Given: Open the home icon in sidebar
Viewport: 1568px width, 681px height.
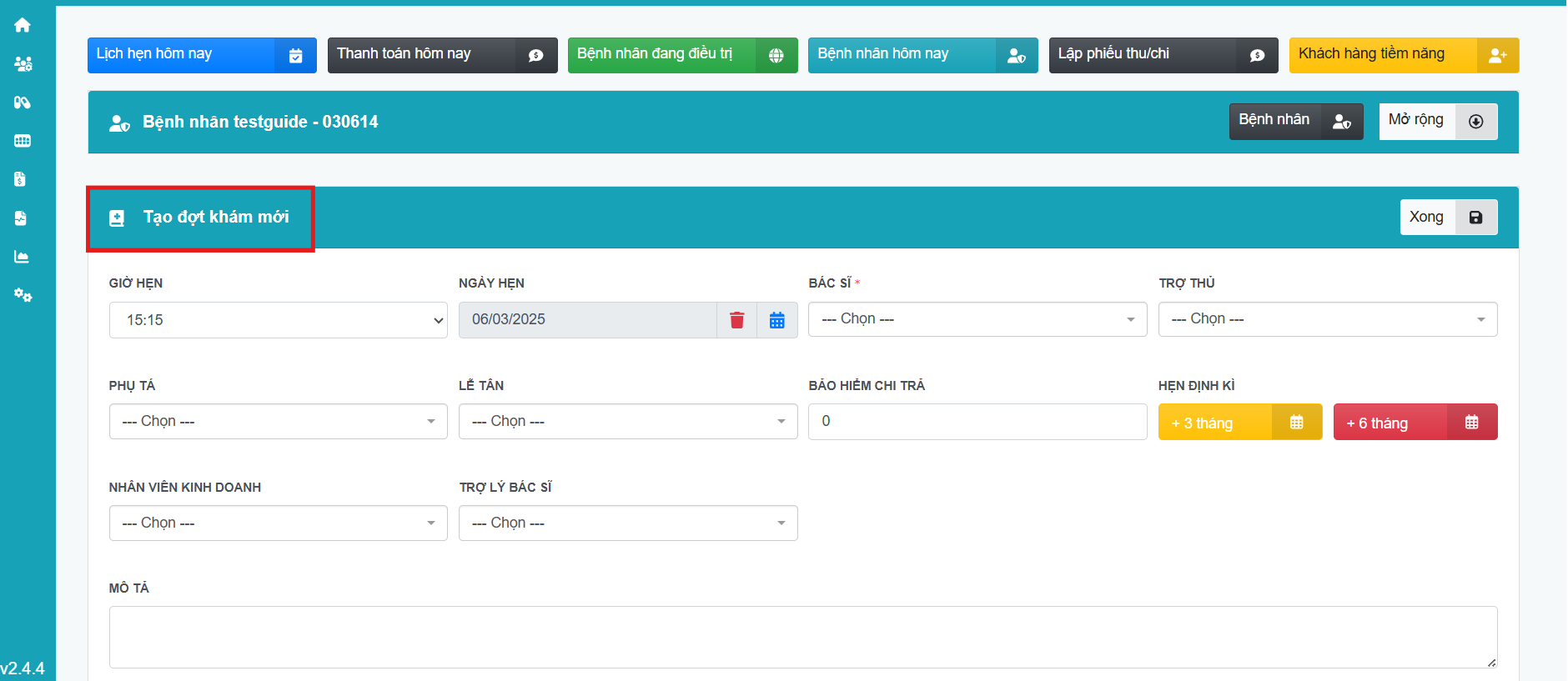Looking at the screenshot, I should (23, 25).
